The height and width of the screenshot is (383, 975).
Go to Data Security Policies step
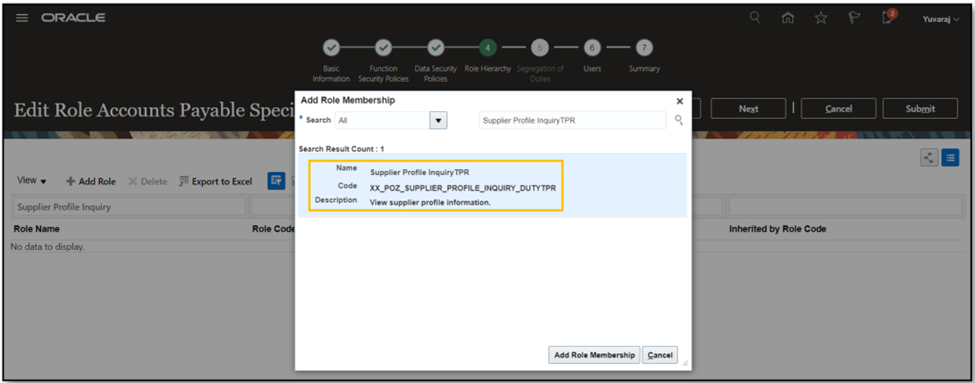coord(436,47)
